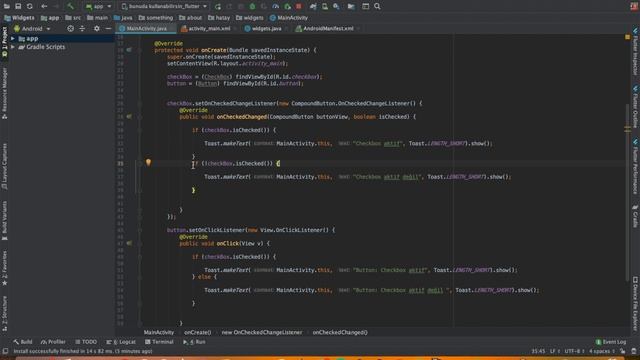Click the scroll-from-source target icon
Image resolution: width=640 pixels, height=360 pixels.
(71, 29)
